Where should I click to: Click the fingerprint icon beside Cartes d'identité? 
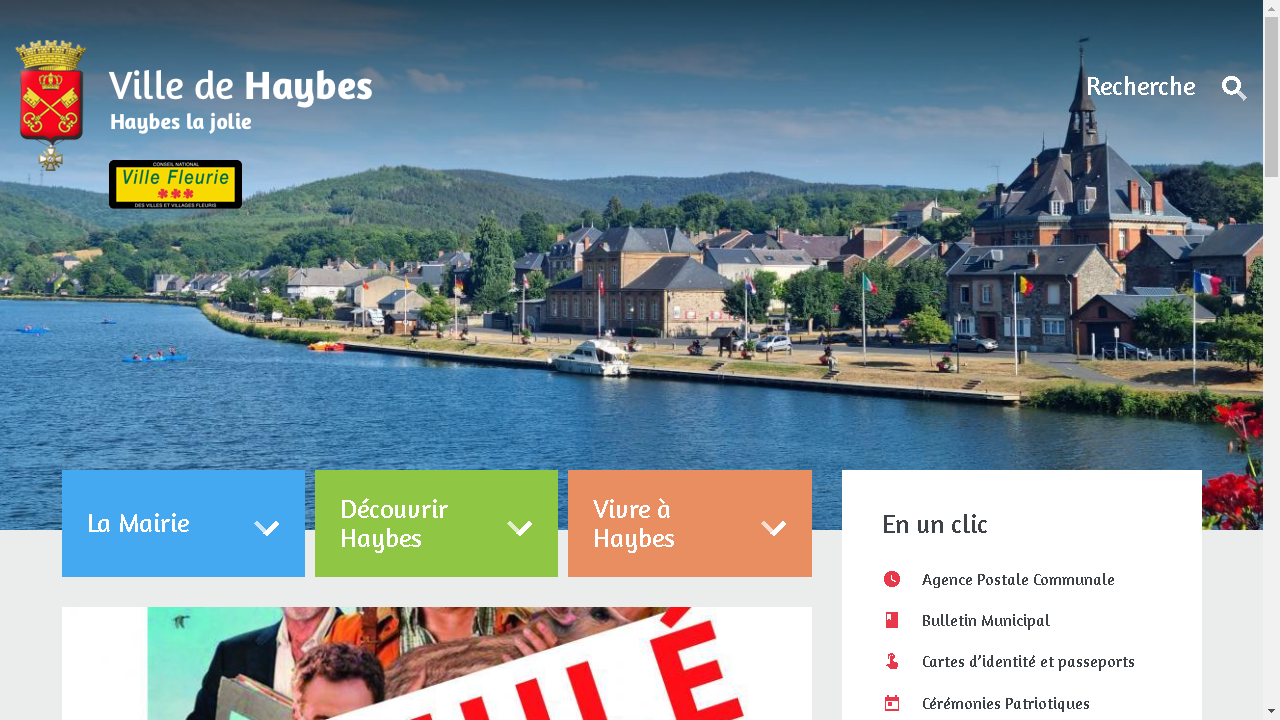(892, 661)
